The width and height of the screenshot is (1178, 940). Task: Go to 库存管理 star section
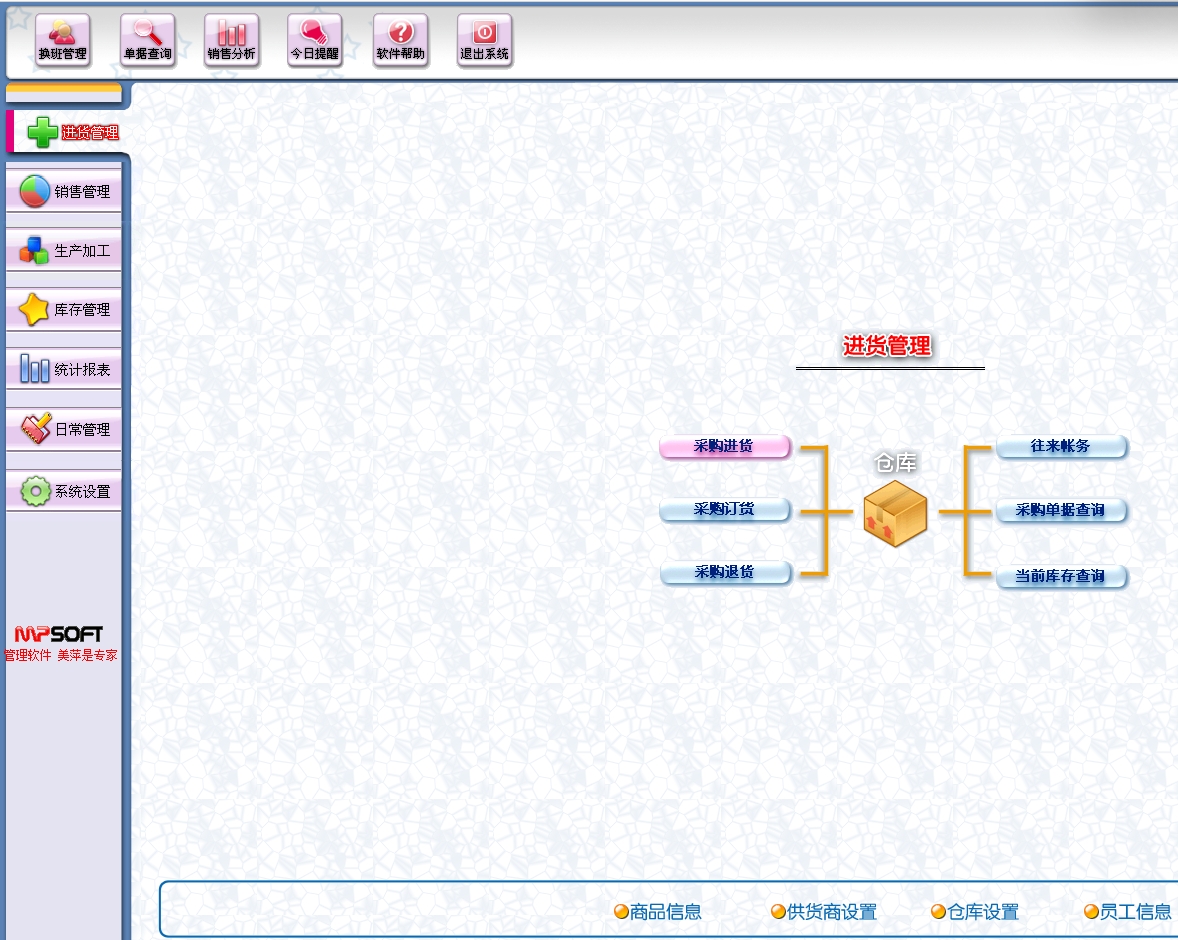(x=64, y=310)
